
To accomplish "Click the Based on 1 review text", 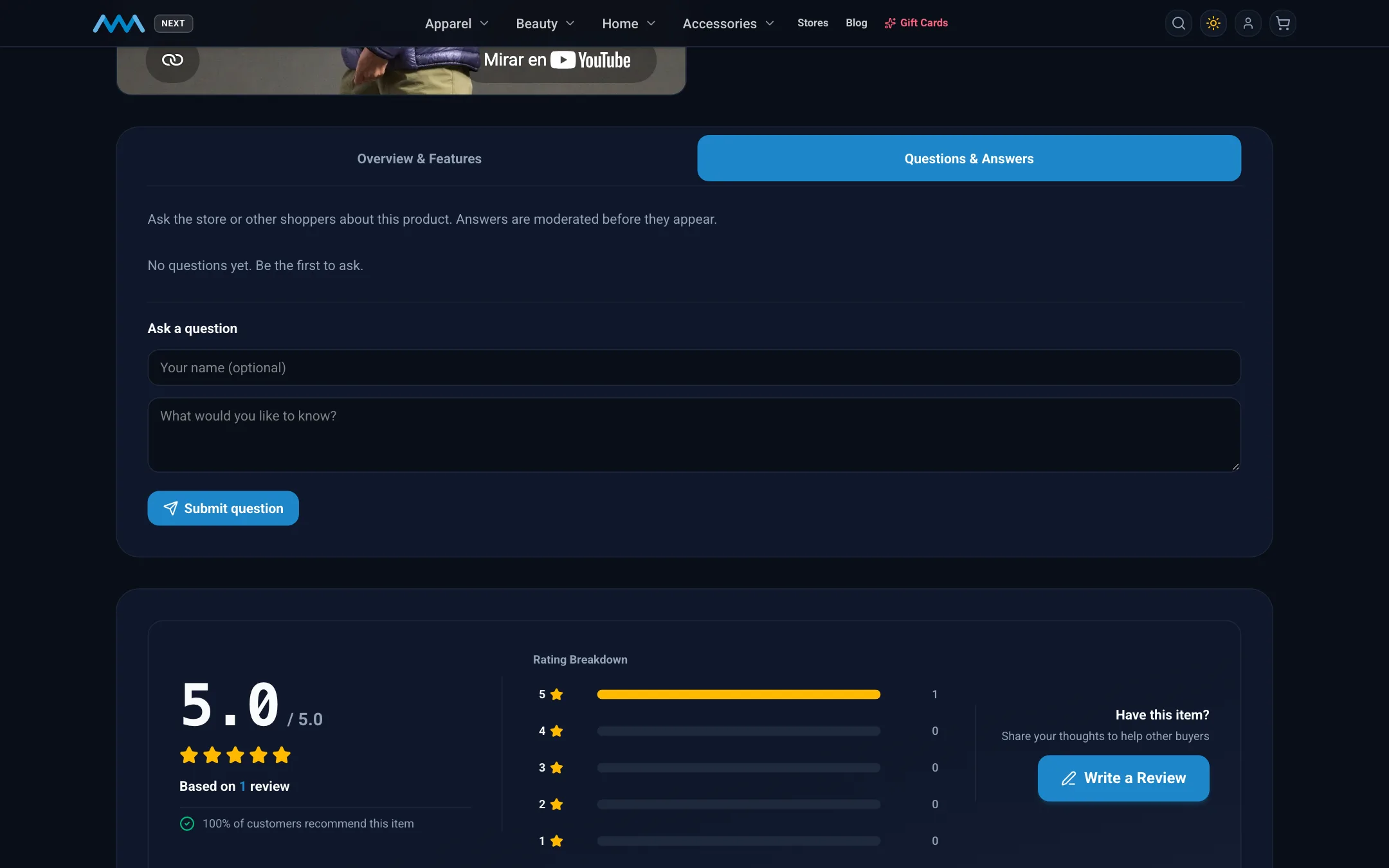I will pyautogui.click(x=234, y=786).
